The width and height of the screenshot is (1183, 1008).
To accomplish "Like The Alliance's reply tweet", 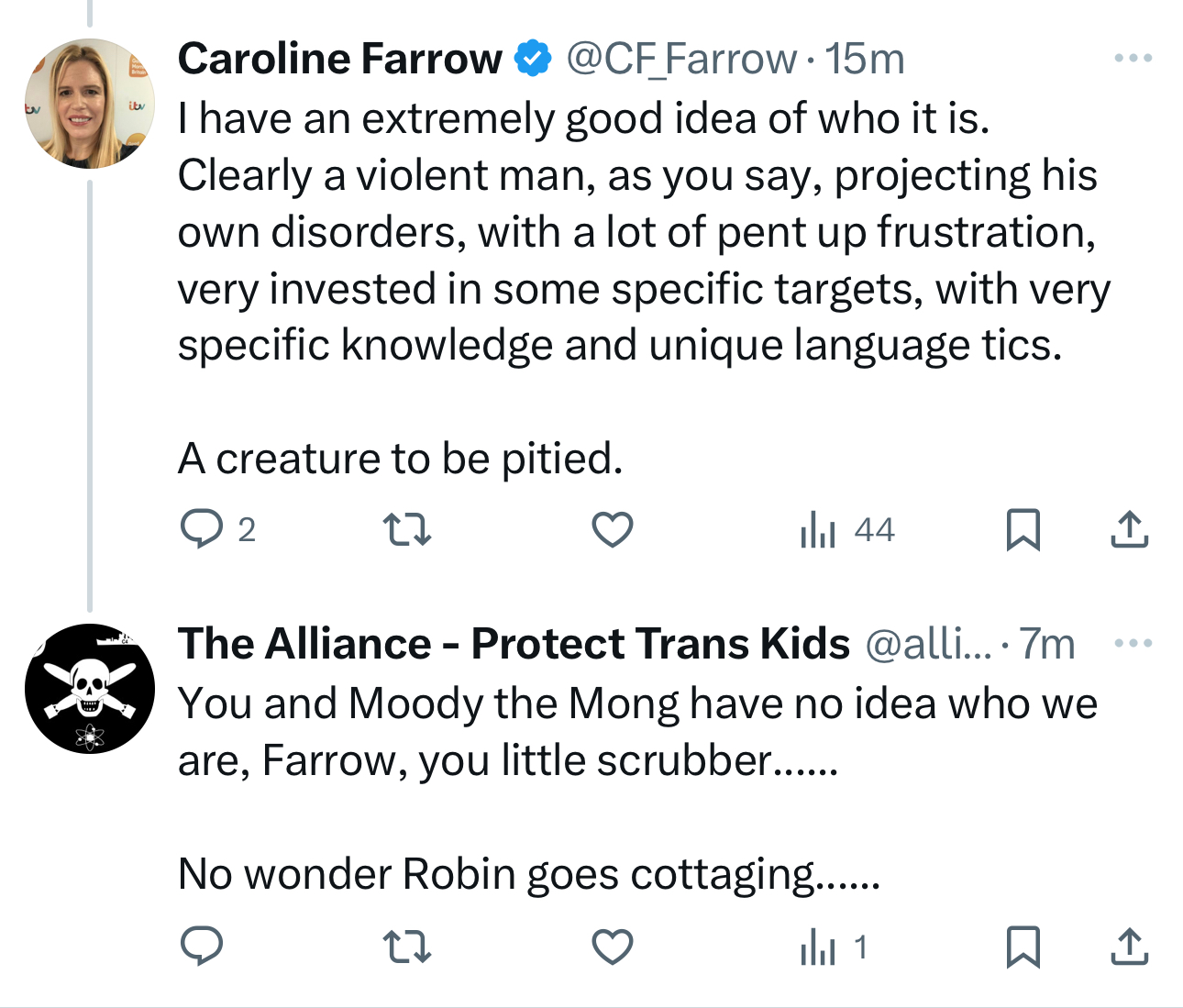I will tap(612, 947).
